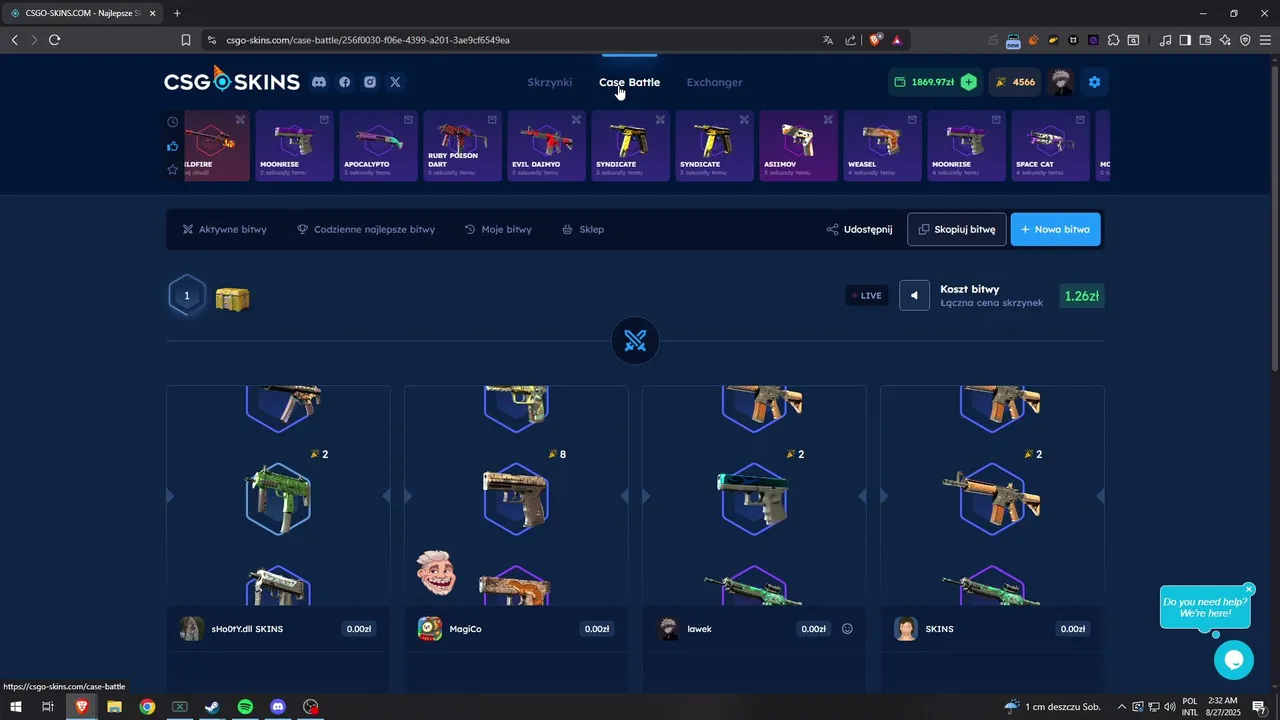
Task: Open the Case Battle tab
Action: coord(629,82)
